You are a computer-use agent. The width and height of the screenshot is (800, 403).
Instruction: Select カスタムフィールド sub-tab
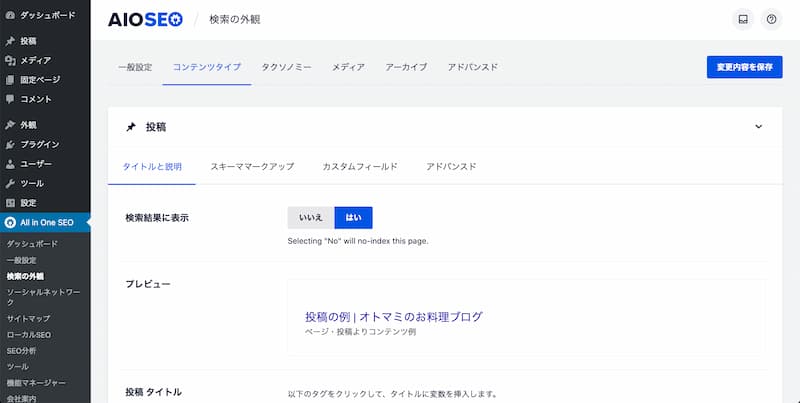[360, 167]
